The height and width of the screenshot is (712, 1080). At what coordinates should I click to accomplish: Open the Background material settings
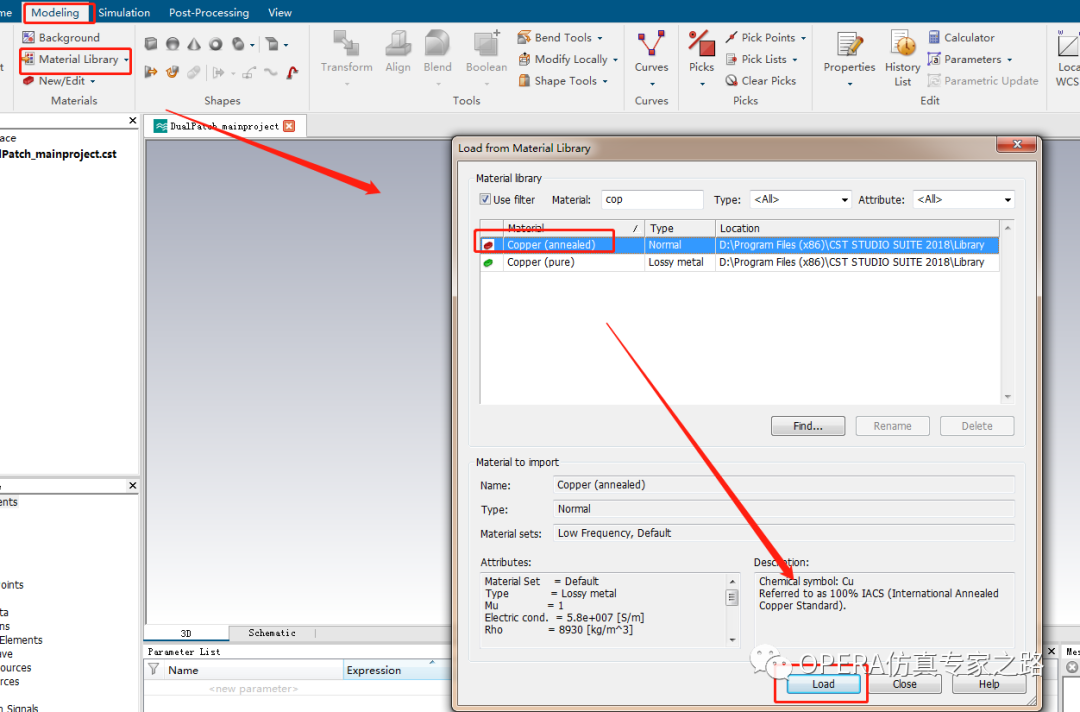click(61, 37)
